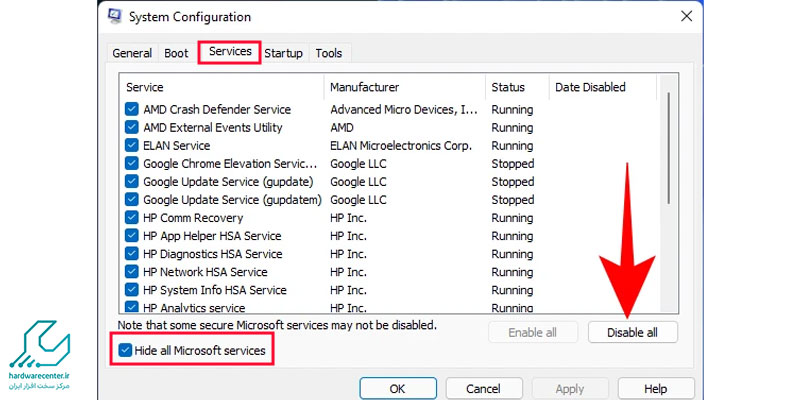Select the ELAN Service row text
Screen dimensions: 800x400
pyautogui.click(x=177, y=145)
